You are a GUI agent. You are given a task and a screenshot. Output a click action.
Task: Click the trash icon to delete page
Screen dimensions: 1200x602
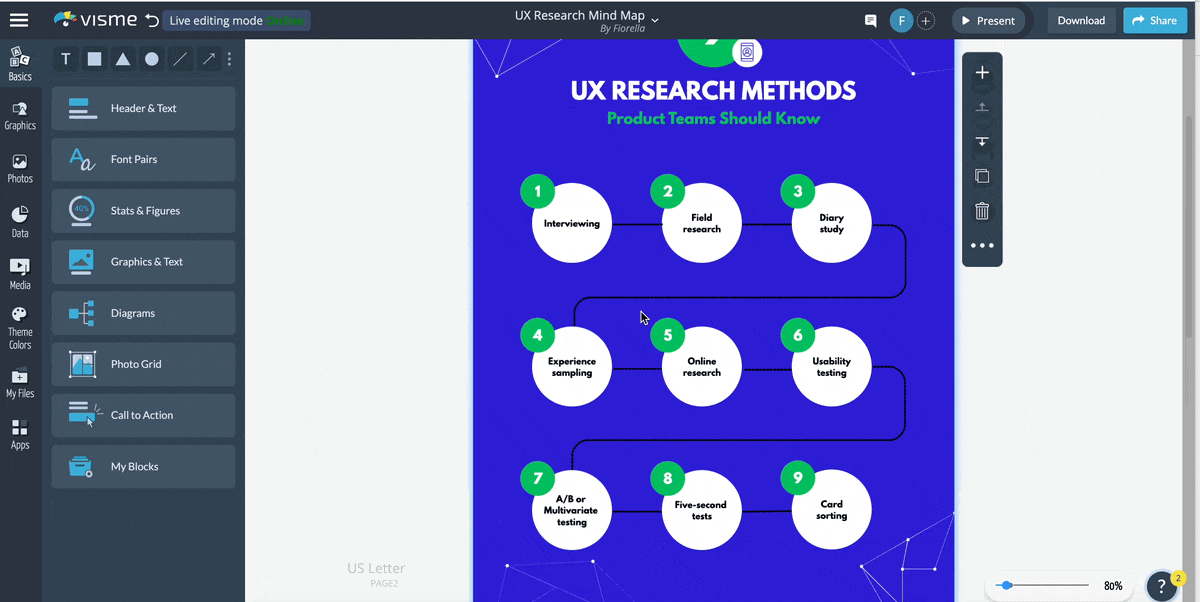coord(982,211)
